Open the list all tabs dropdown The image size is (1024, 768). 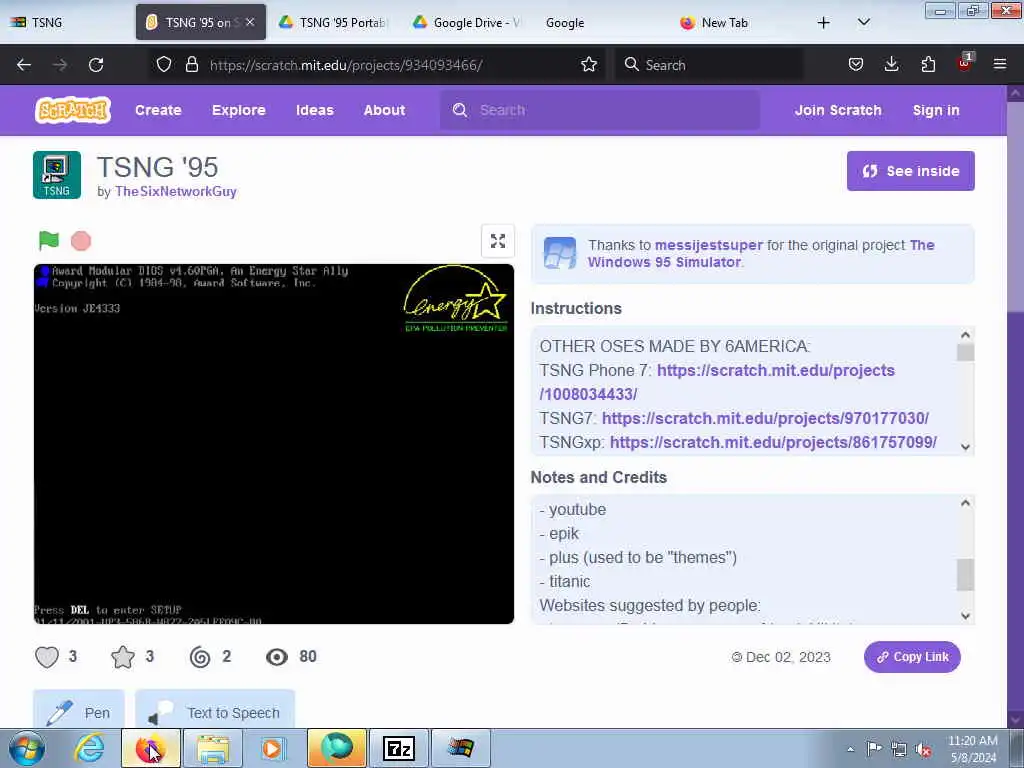[863, 22]
